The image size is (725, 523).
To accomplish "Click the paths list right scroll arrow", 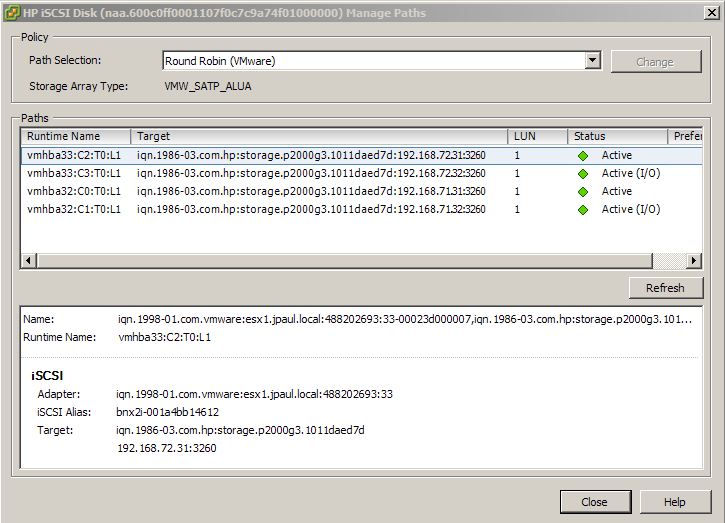I will pyautogui.click(x=694, y=260).
